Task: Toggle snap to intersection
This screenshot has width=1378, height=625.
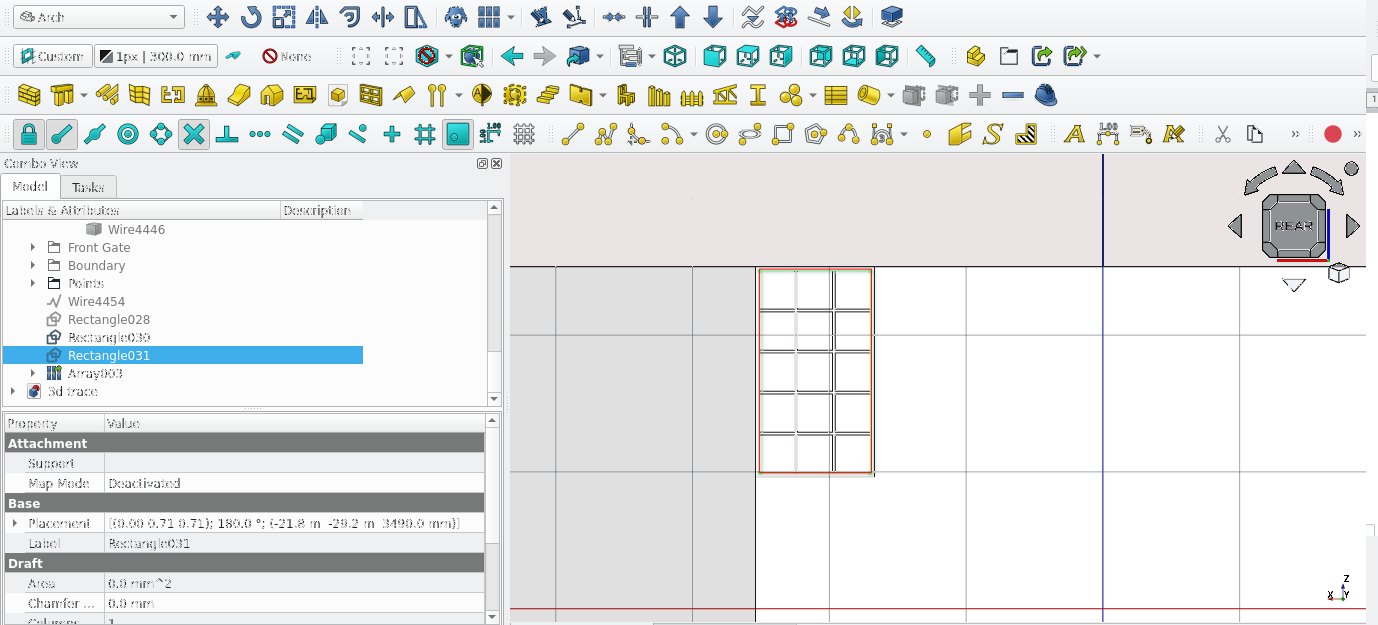Action: [x=194, y=134]
